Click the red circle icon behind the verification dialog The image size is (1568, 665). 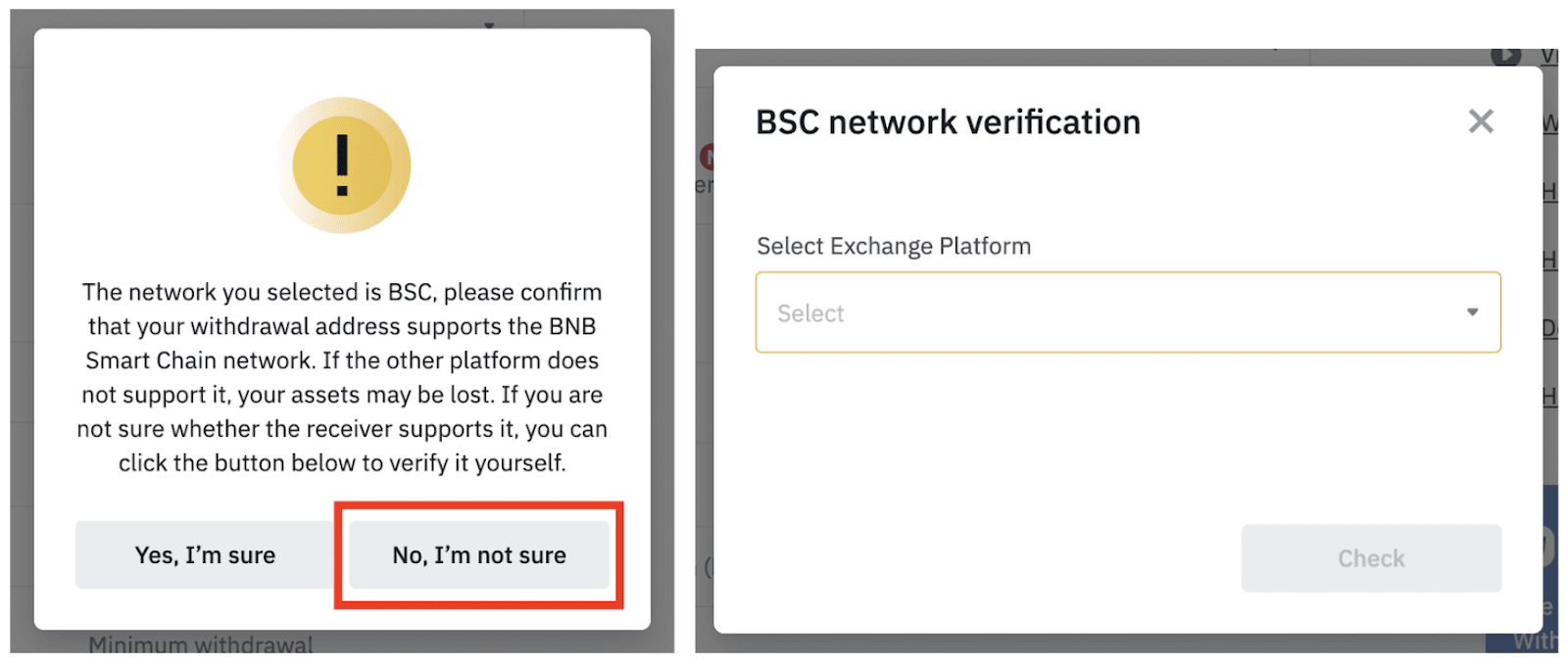[x=707, y=156]
